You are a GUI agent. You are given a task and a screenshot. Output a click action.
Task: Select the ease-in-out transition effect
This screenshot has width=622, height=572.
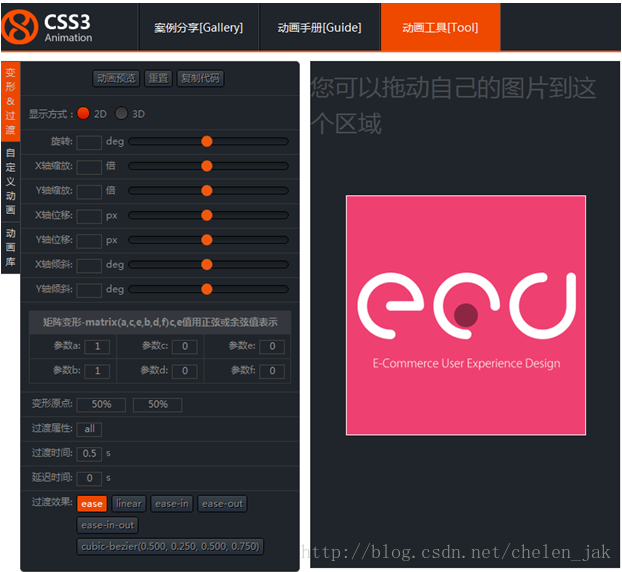point(108,526)
